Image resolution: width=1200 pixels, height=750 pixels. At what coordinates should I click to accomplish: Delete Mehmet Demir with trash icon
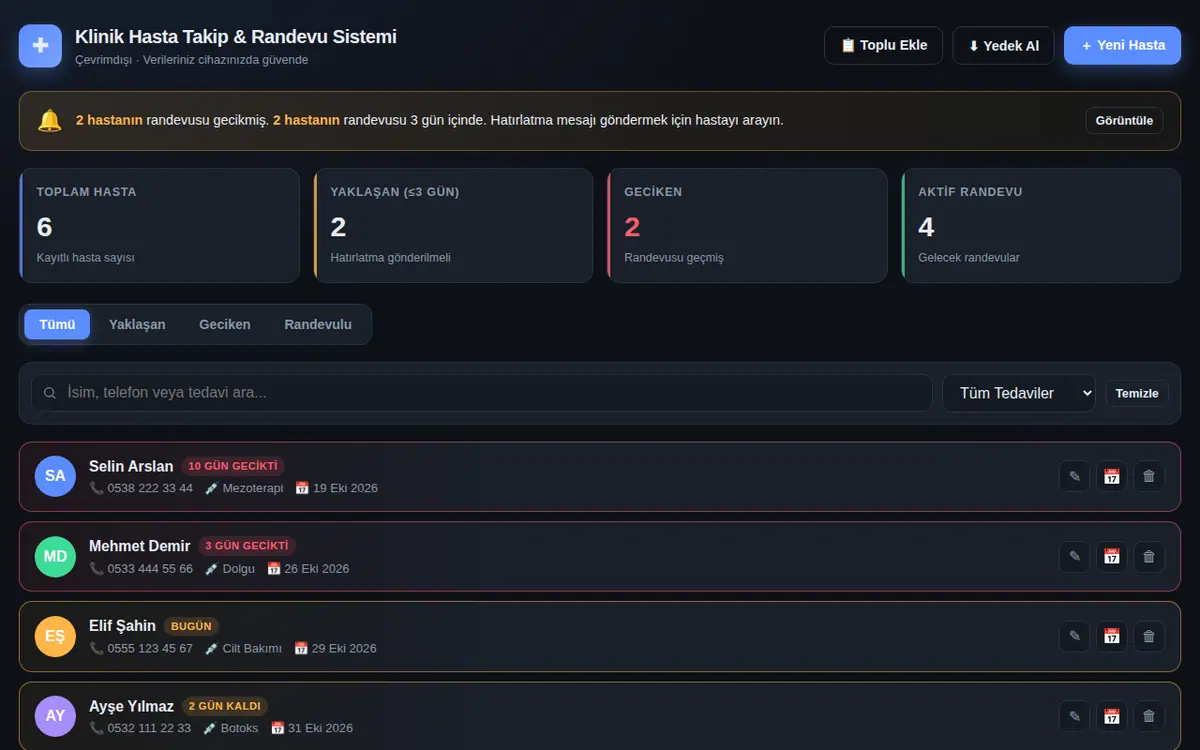click(x=1149, y=556)
